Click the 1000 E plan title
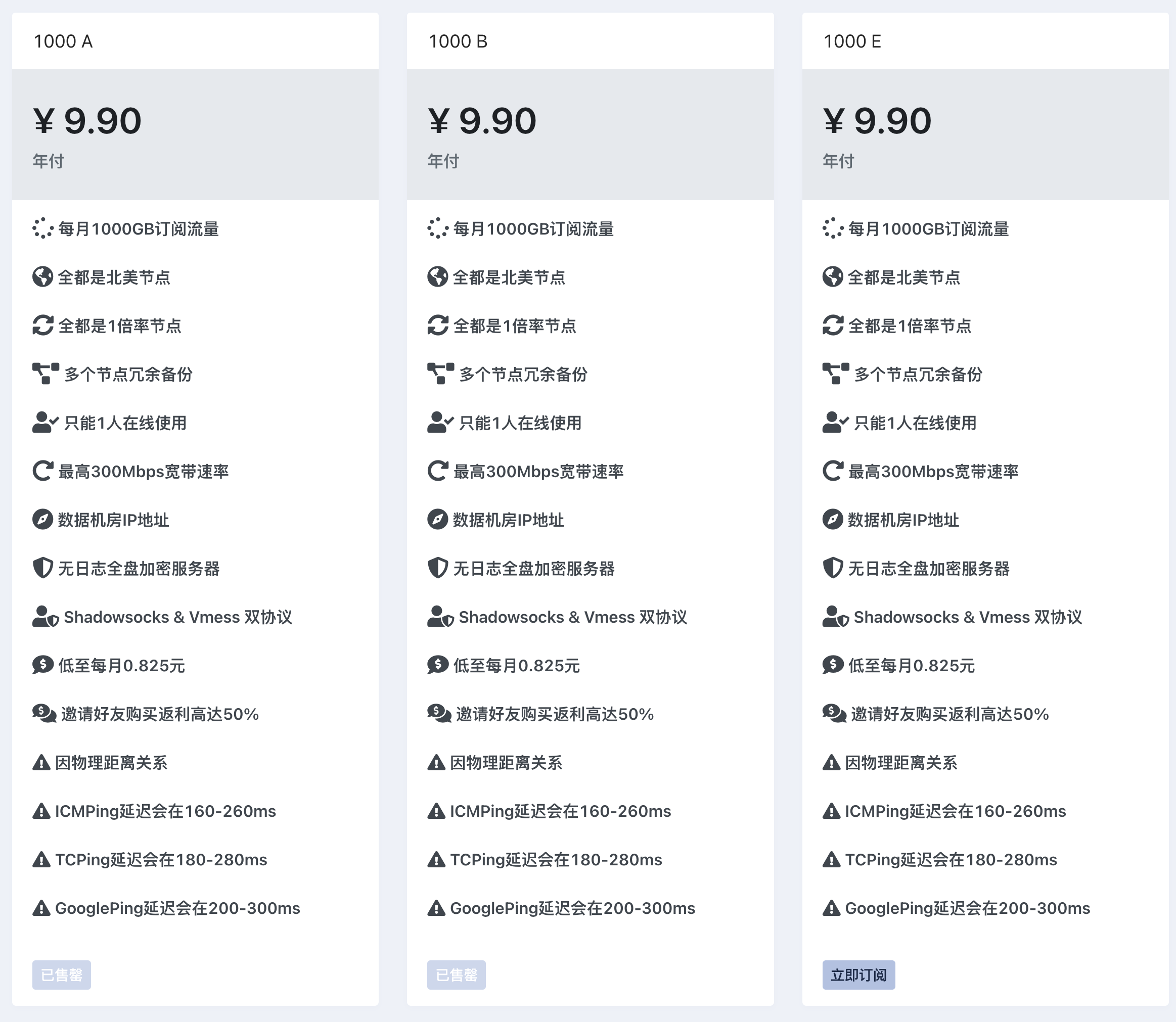This screenshot has width=1176, height=1022. (852, 41)
